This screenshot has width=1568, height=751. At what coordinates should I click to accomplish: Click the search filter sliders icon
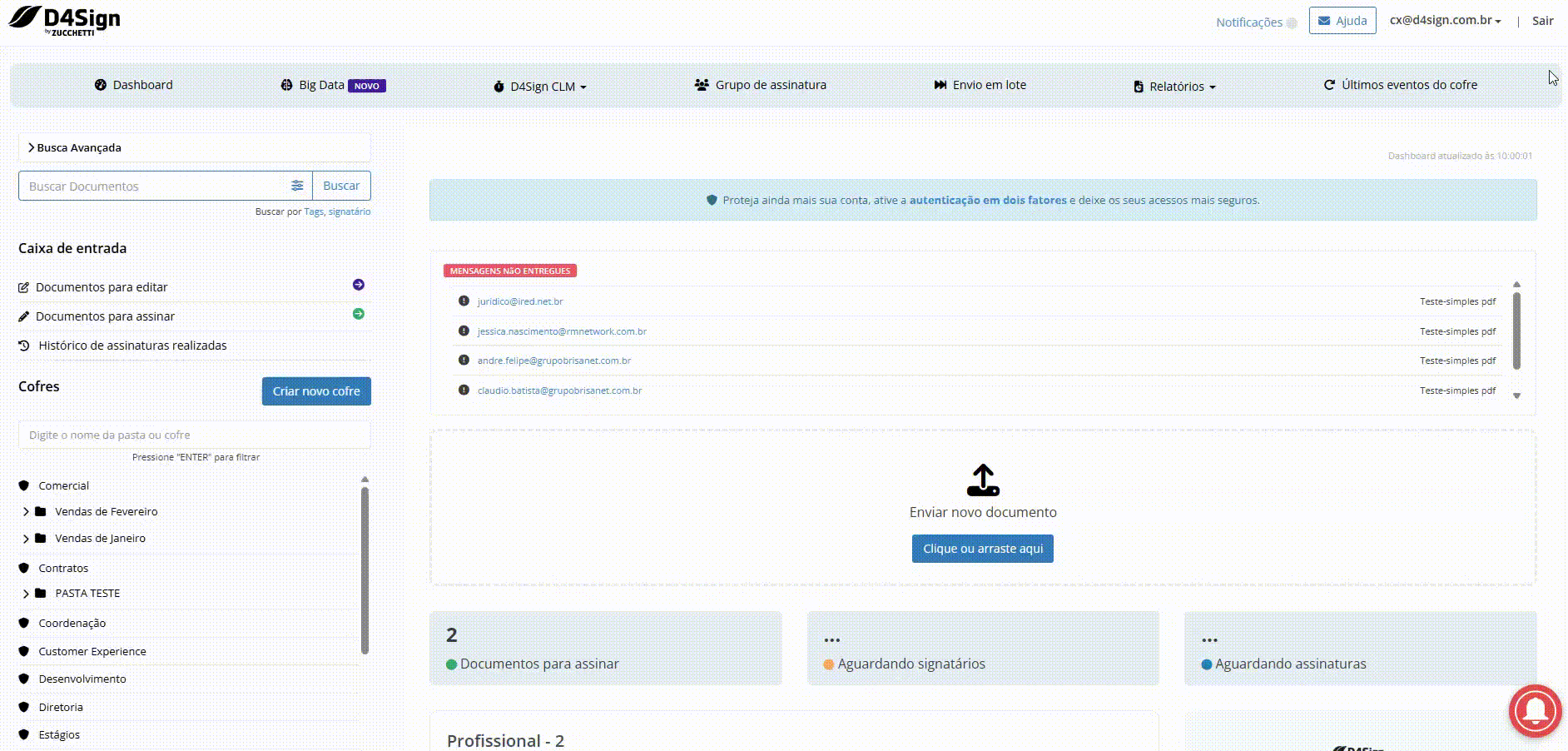[x=297, y=186]
